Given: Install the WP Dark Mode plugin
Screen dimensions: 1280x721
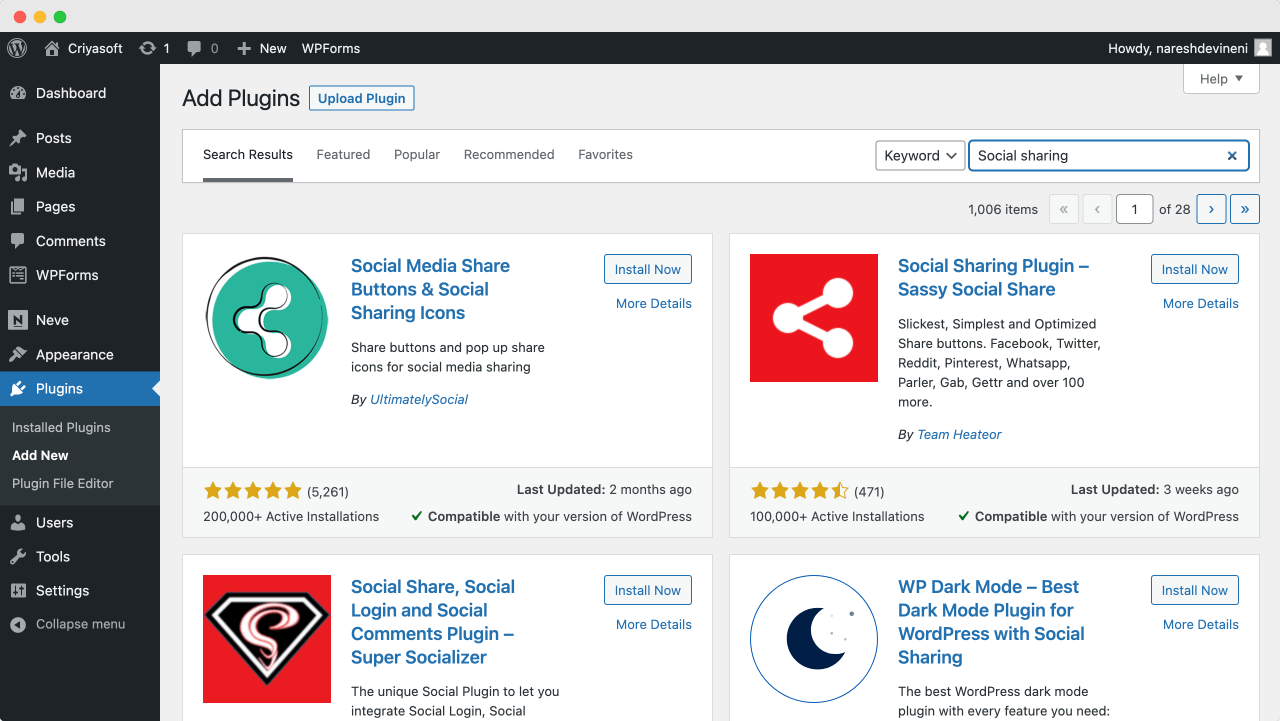Looking at the screenshot, I should [x=1195, y=590].
